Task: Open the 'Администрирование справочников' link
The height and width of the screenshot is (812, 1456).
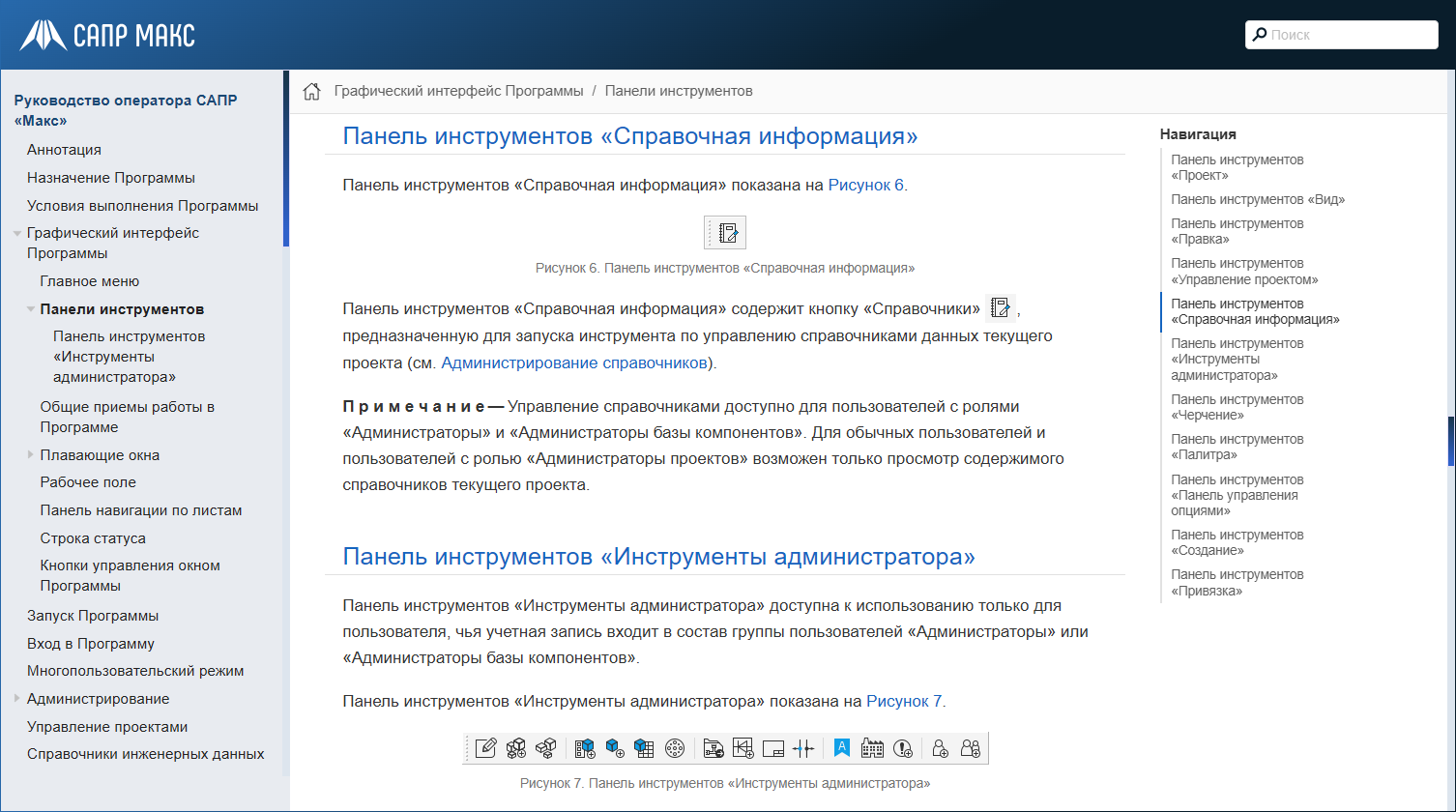Action: coord(574,363)
